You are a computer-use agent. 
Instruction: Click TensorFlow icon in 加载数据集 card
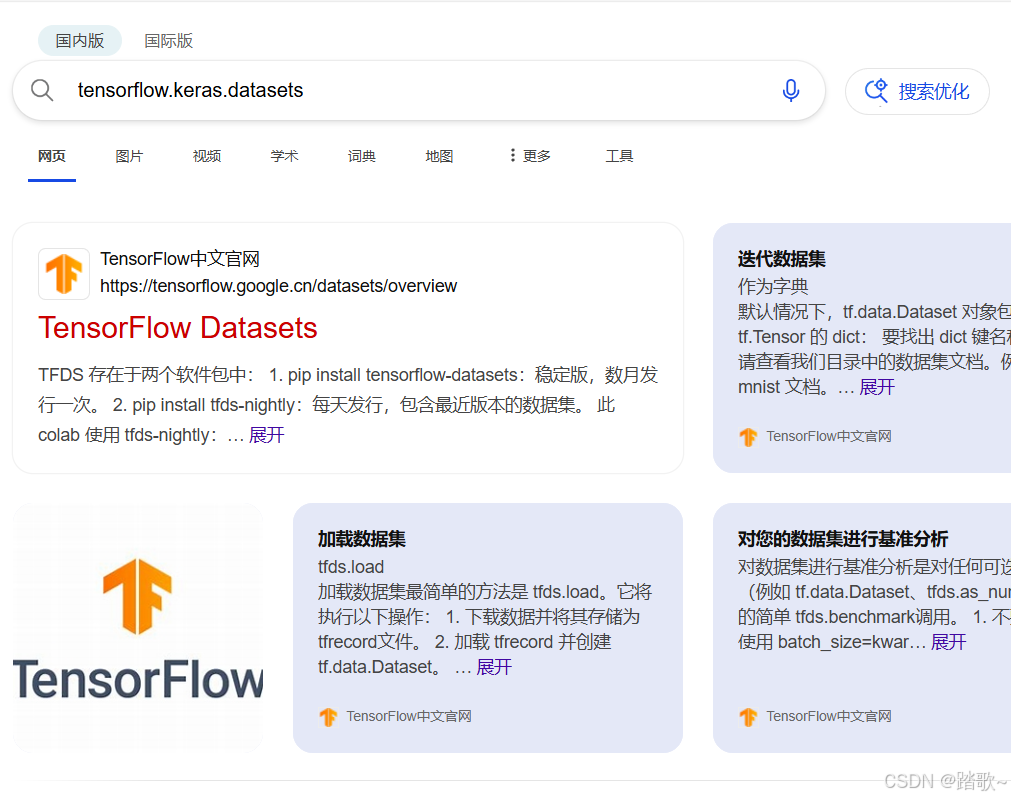[328, 716]
